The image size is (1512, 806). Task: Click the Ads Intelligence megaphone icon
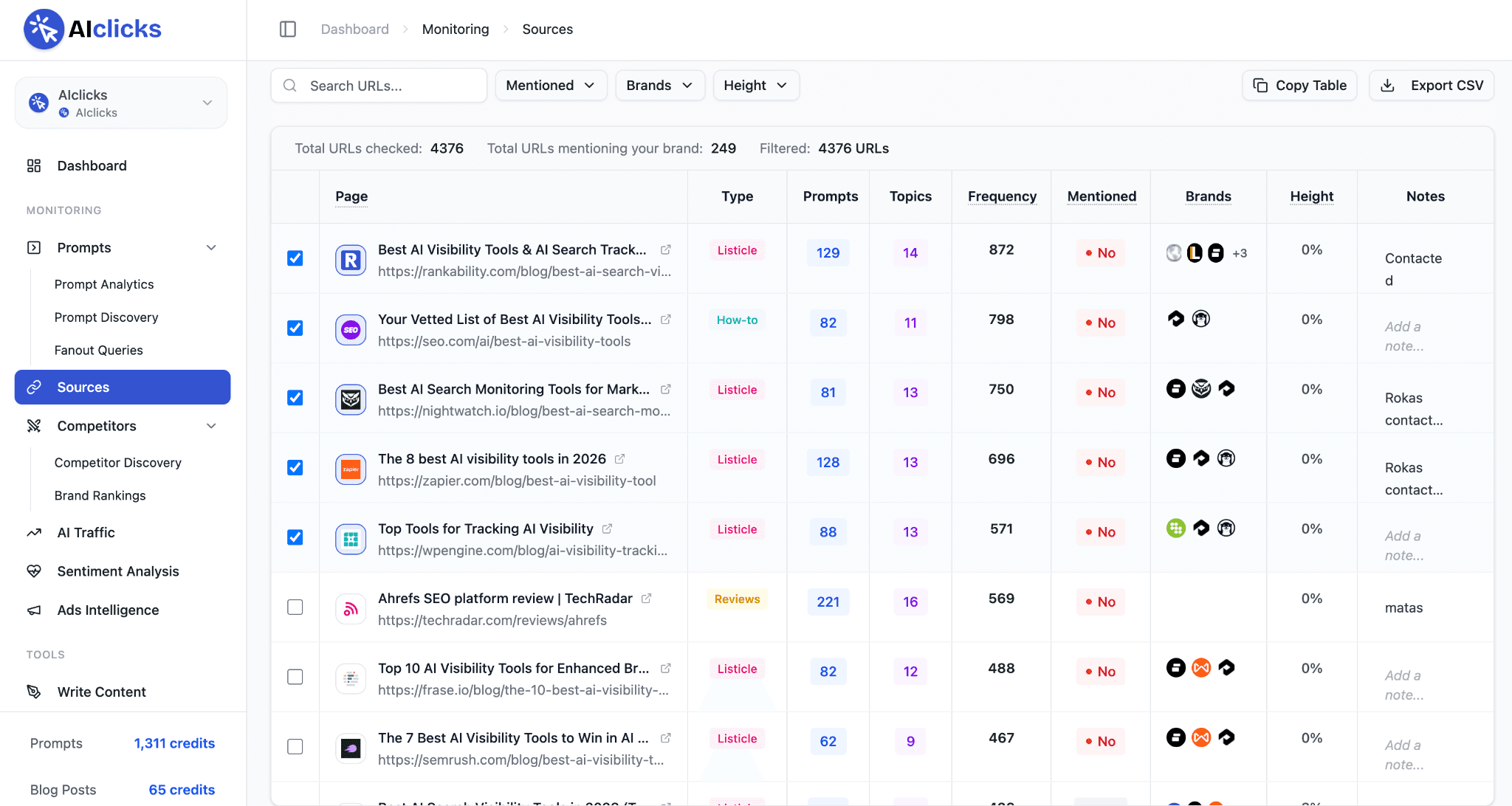(34, 610)
